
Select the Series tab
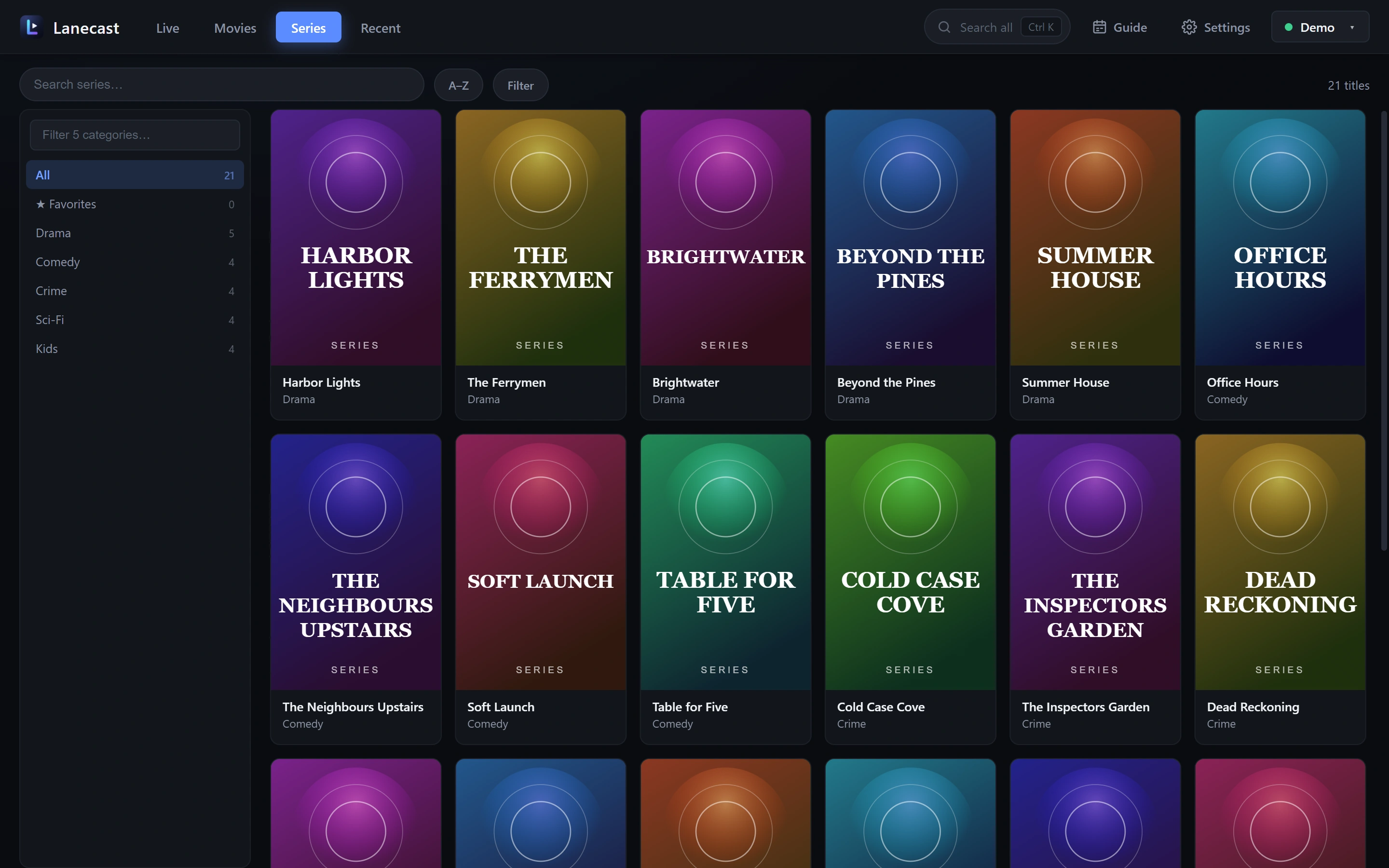(x=308, y=27)
